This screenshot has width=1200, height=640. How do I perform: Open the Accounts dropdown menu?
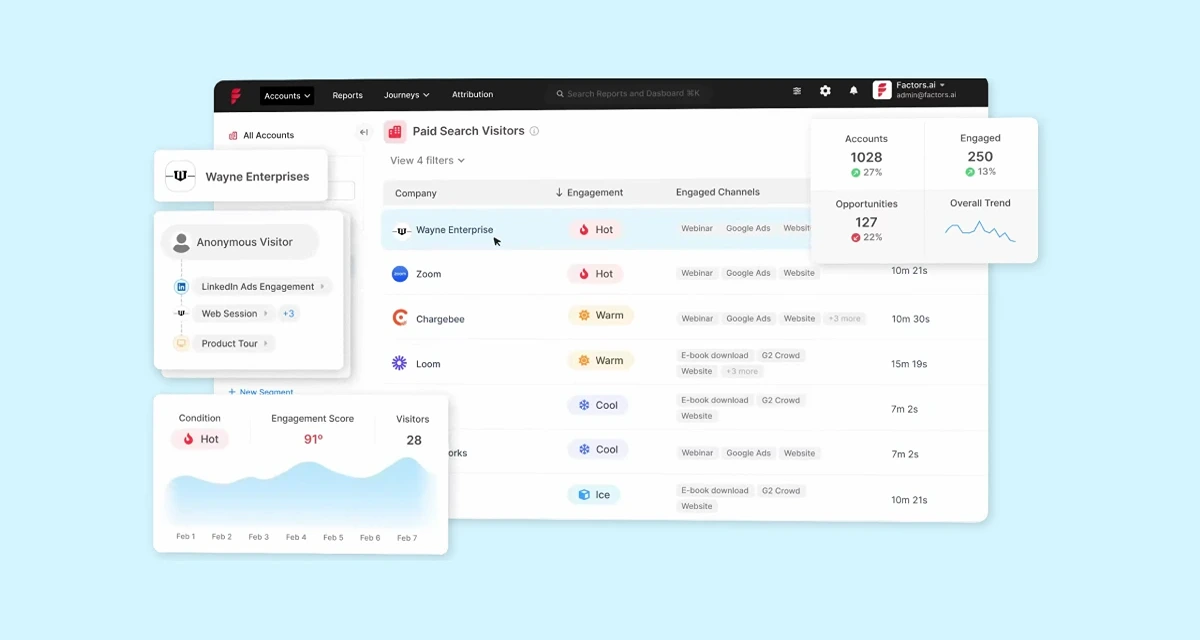(x=287, y=95)
